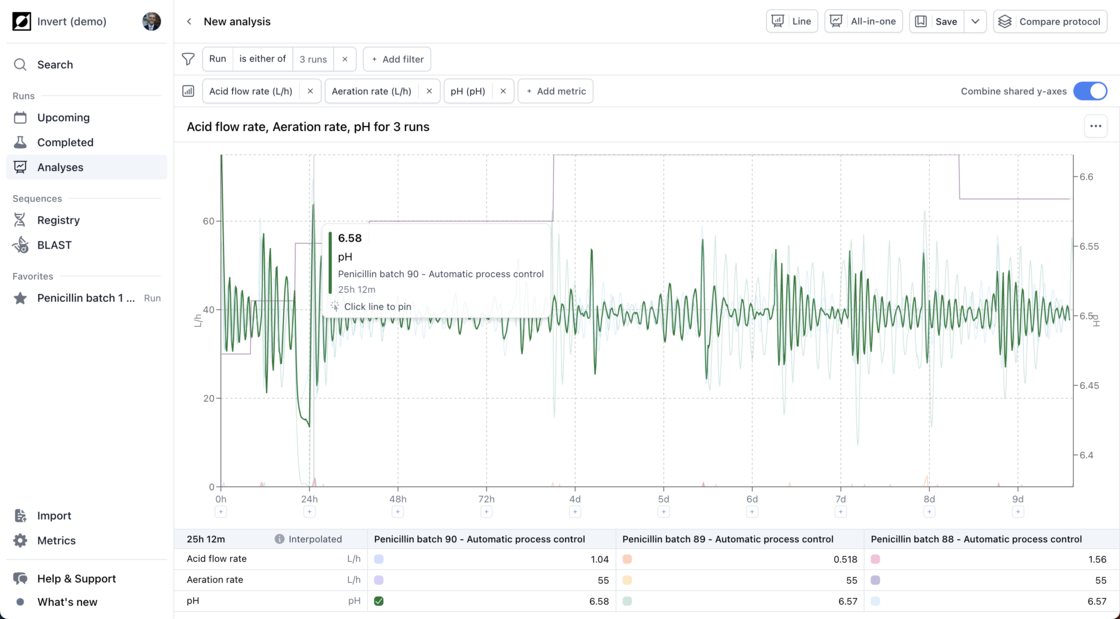
Task: Click the Compare protocol button
Action: [x=1050, y=21]
